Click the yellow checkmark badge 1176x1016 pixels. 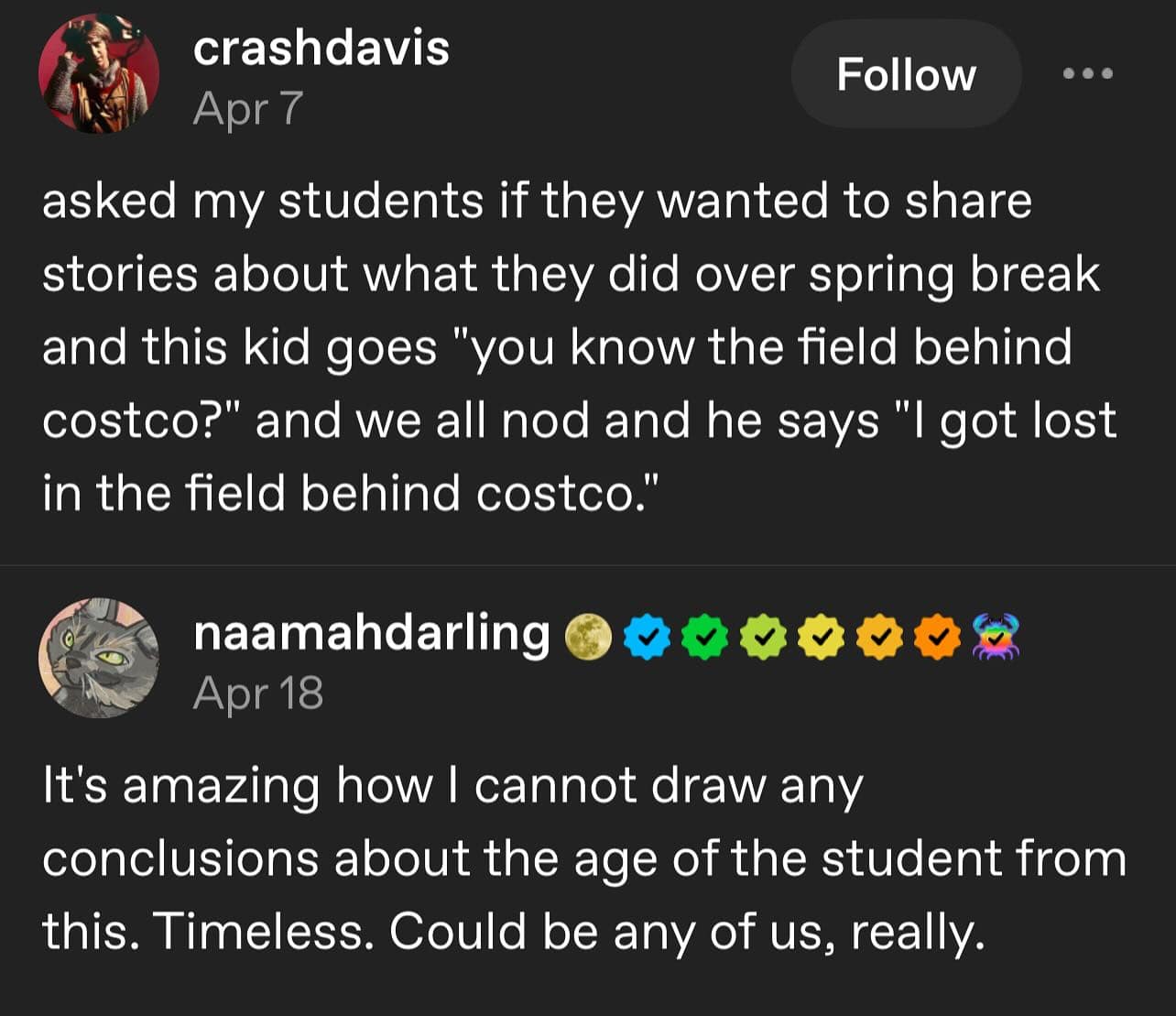coord(822,636)
